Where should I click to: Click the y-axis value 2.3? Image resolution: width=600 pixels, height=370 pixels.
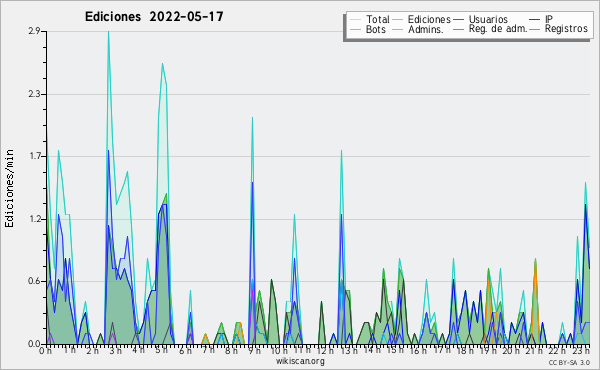34,94
